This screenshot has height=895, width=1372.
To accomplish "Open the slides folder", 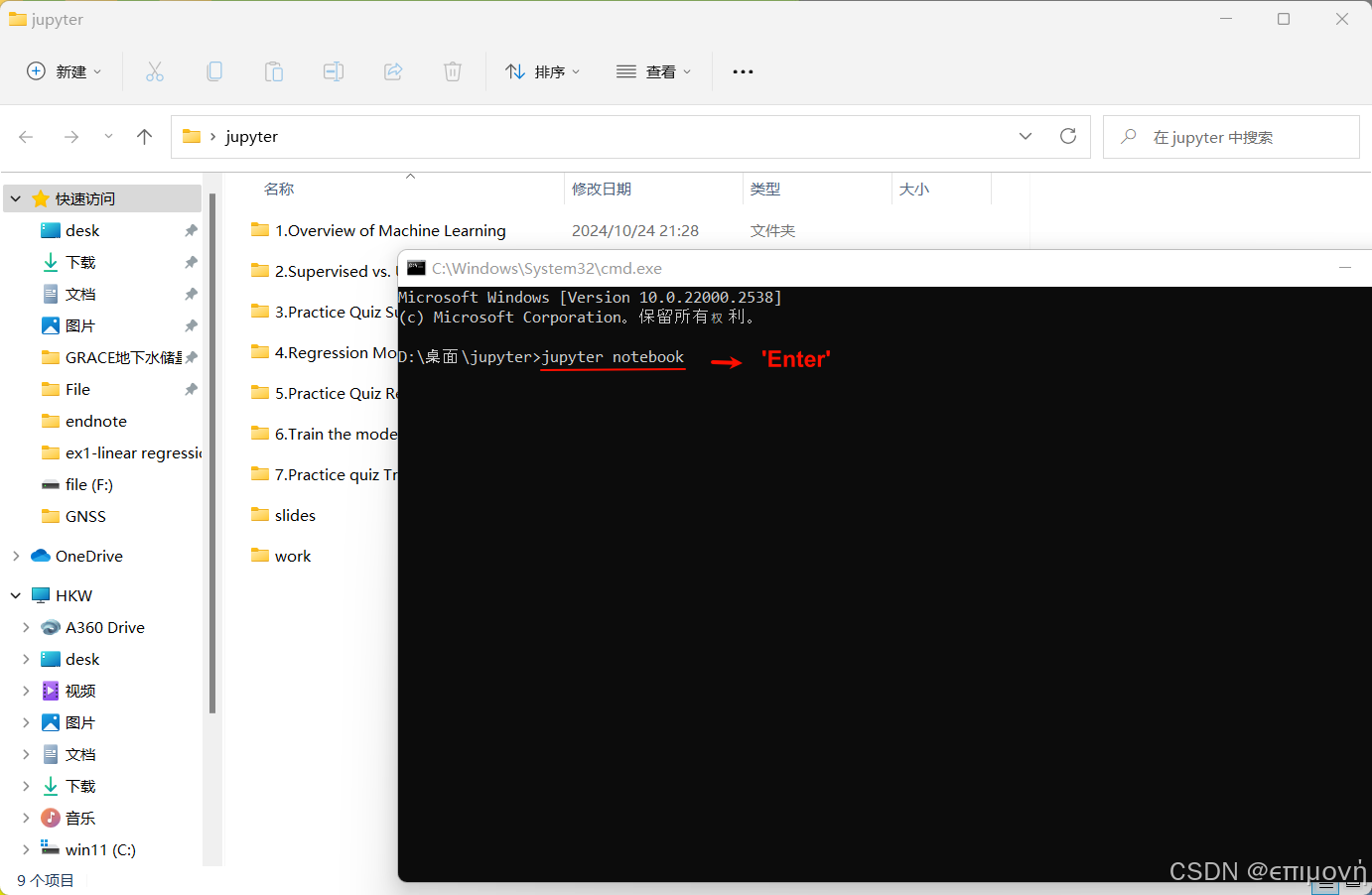I will (294, 515).
